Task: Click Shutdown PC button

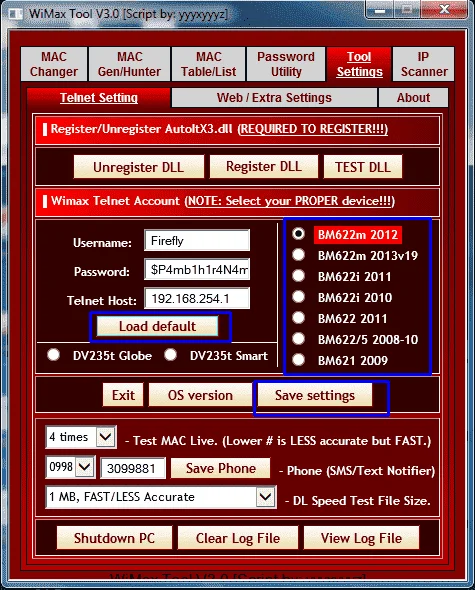Action: pyautogui.click(x=114, y=538)
